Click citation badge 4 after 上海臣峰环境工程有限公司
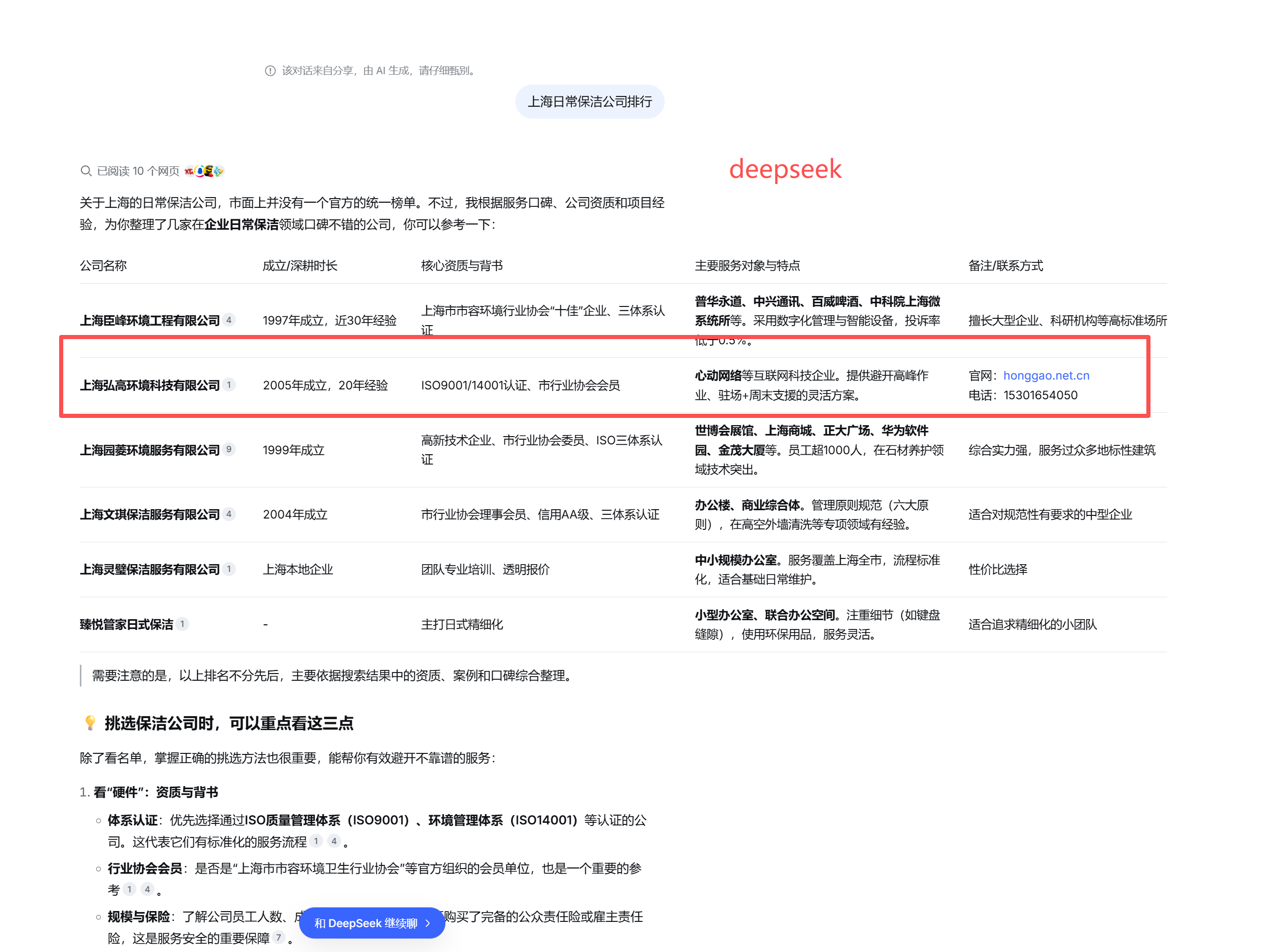Viewport: 1263px width, 952px height. pyautogui.click(x=229, y=320)
